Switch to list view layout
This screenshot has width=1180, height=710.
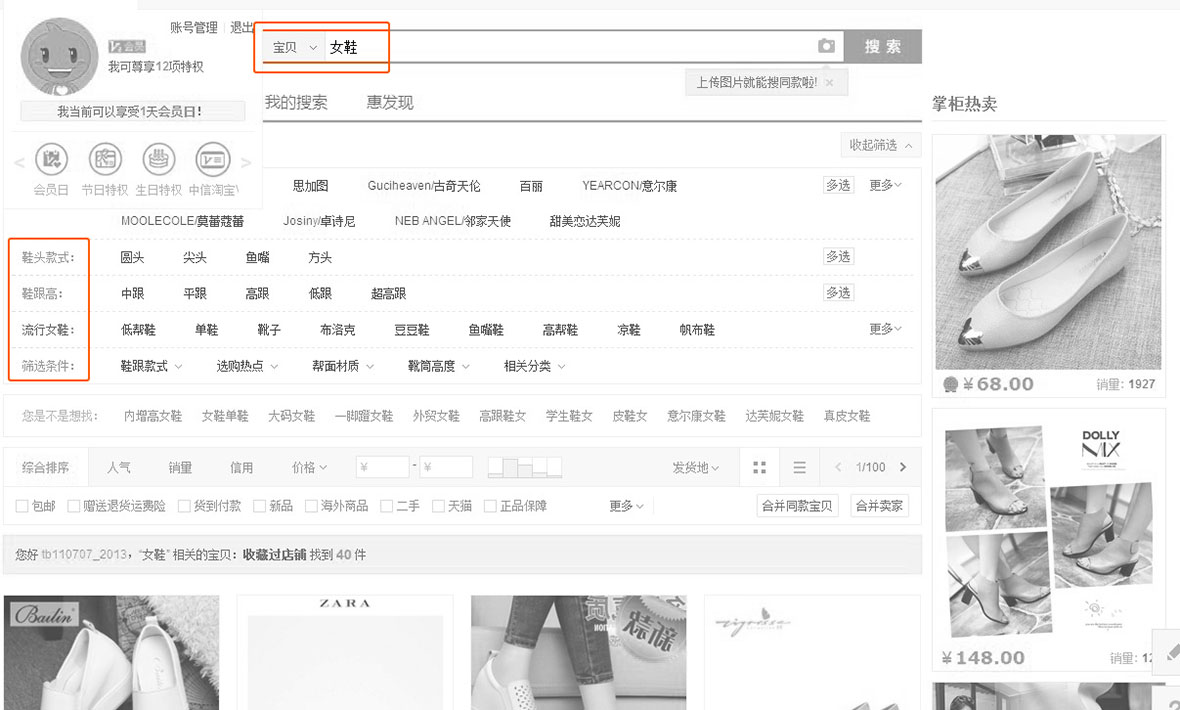coord(799,468)
